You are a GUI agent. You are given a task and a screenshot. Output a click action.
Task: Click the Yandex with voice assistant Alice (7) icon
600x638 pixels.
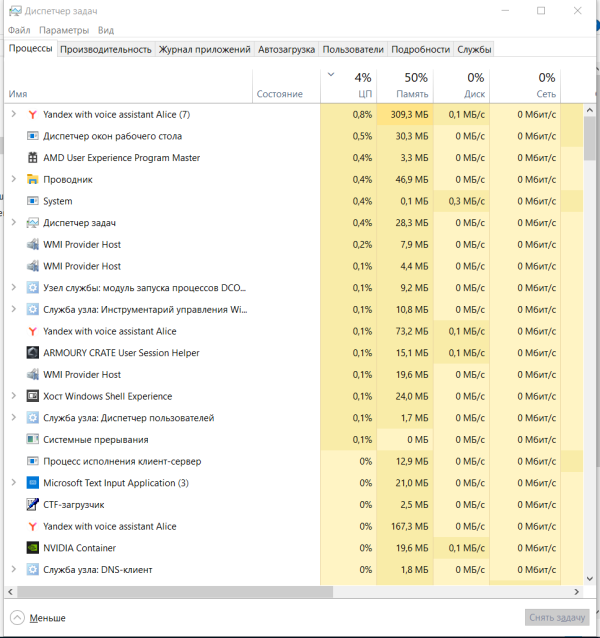pos(33,115)
